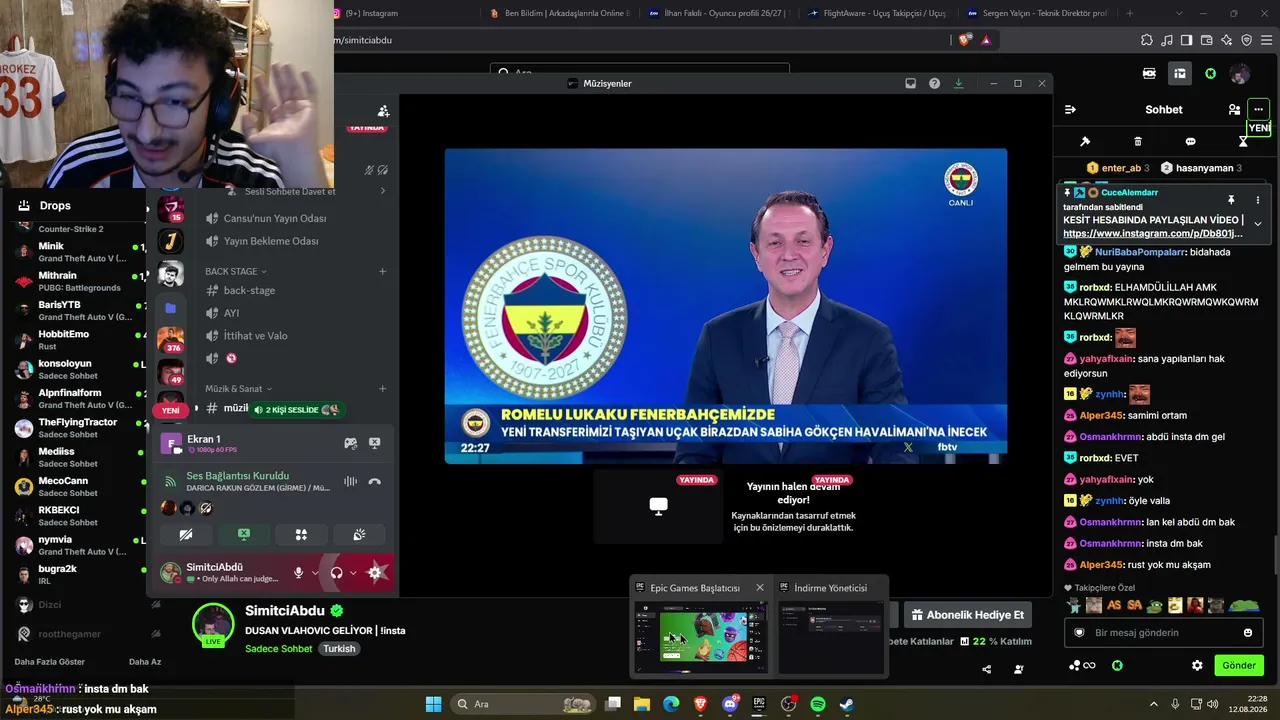This screenshot has height=720, width=1280.
Task: Select the Instagram browser tab
Action: pos(400,13)
